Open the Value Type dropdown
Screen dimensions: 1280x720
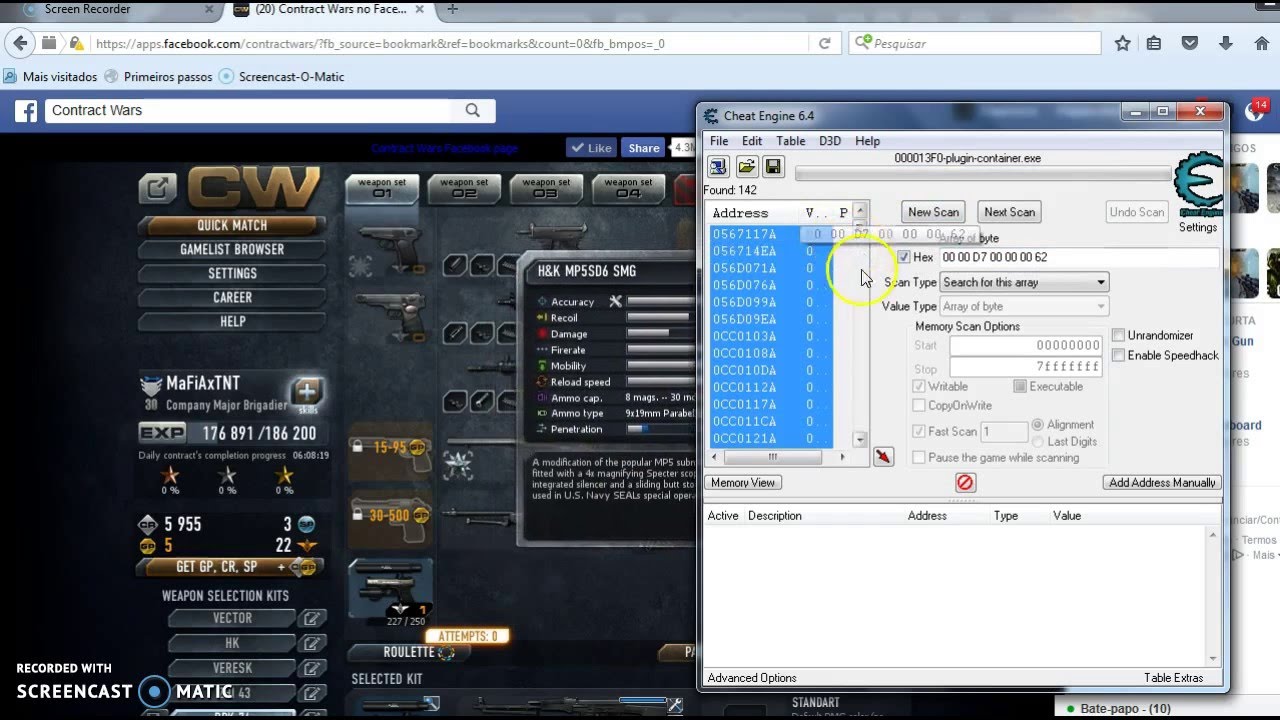pyautogui.click(x=1024, y=306)
